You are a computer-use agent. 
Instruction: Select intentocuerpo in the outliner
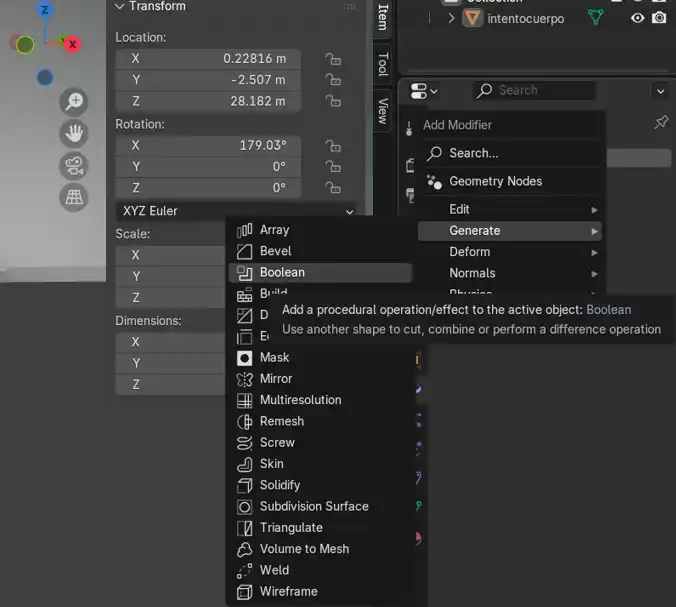click(x=526, y=19)
